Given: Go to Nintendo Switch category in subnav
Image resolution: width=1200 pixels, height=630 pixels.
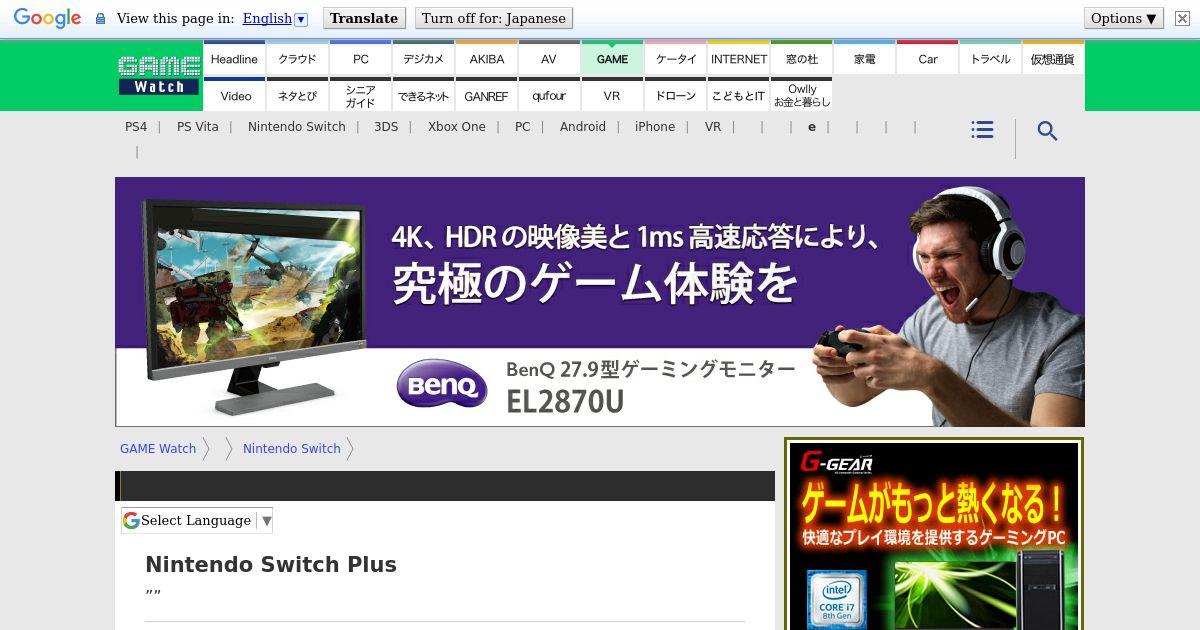Looking at the screenshot, I should pyautogui.click(x=297, y=127).
